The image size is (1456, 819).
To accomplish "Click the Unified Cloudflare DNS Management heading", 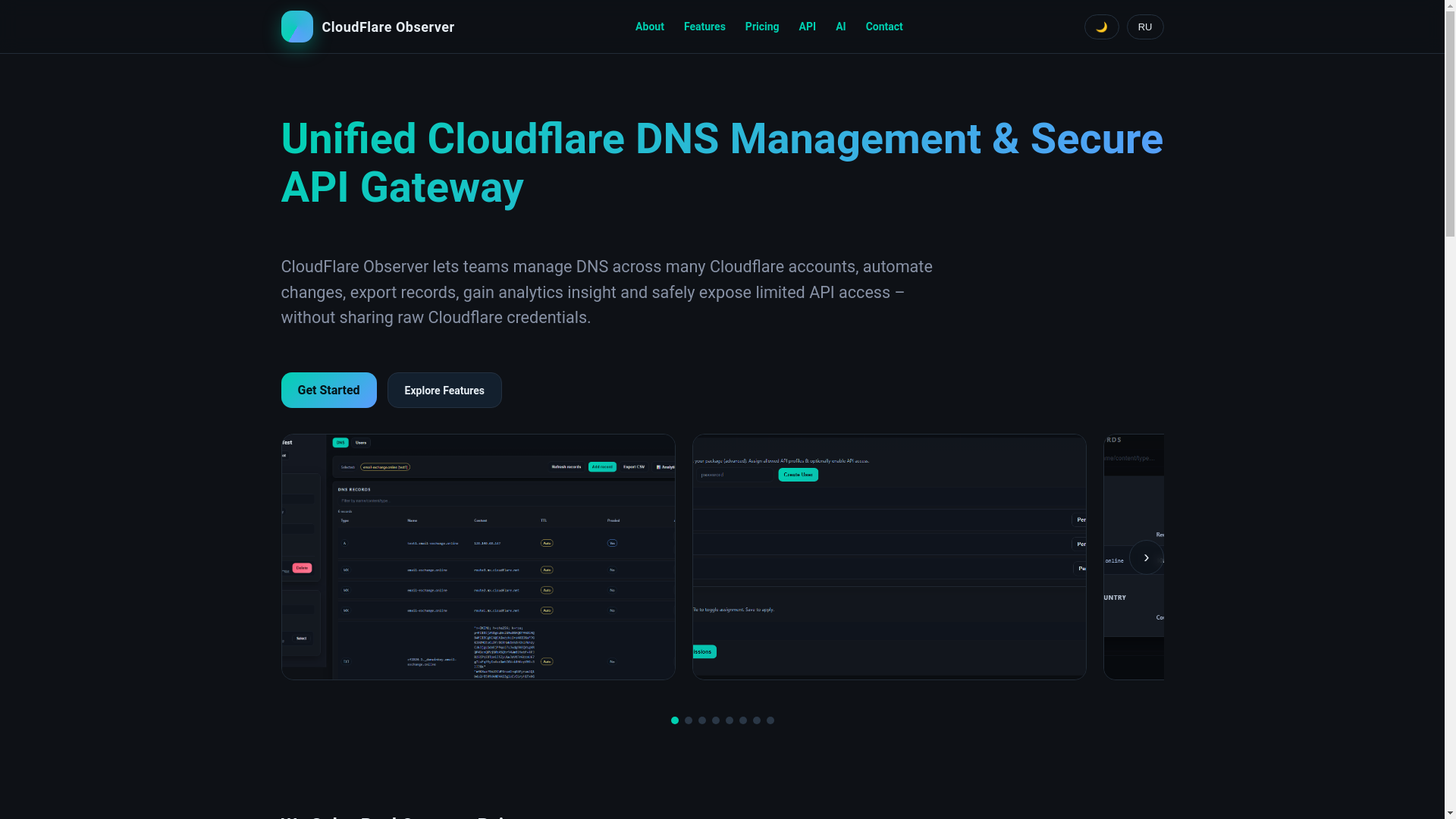I will click(x=722, y=163).
